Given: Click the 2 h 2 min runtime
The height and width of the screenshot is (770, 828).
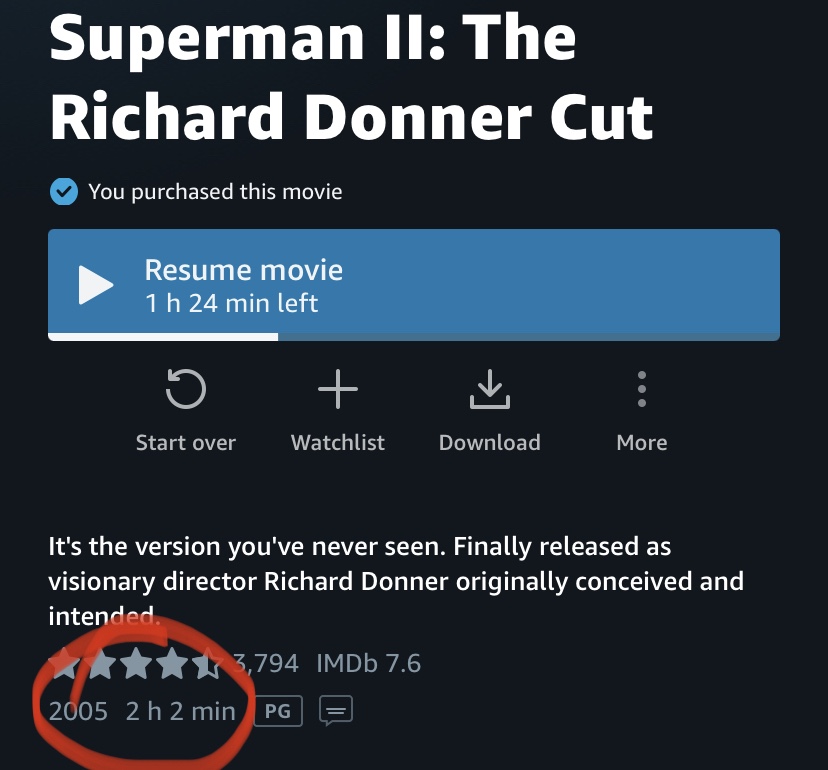Looking at the screenshot, I should click(x=180, y=712).
